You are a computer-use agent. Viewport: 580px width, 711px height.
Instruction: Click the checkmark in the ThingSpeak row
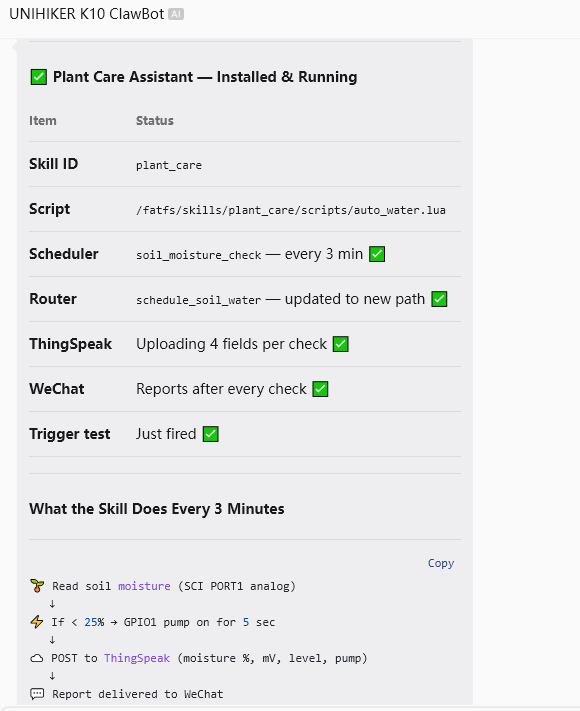pyautogui.click(x=341, y=344)
